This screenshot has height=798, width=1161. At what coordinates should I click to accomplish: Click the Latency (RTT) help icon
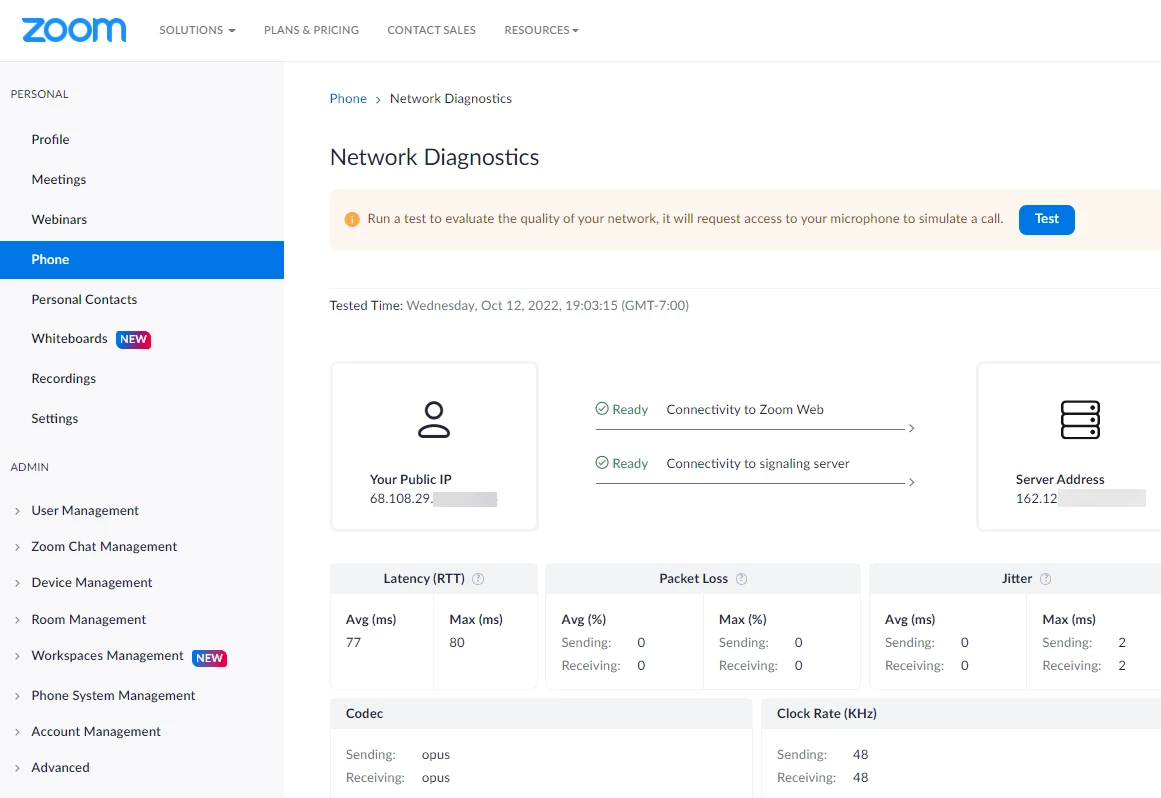coord(478,579)
